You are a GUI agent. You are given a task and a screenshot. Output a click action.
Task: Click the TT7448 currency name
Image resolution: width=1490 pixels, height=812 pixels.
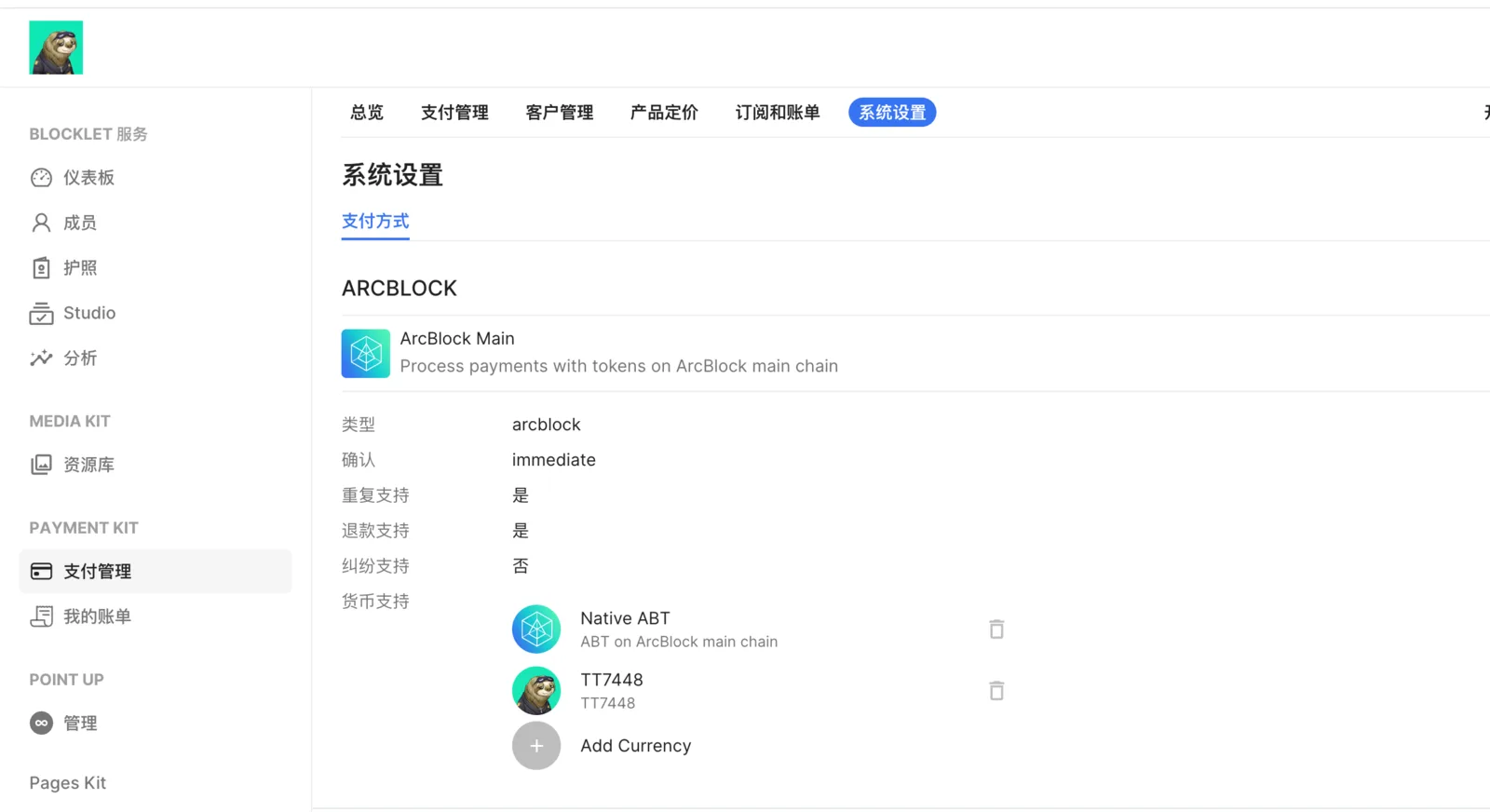tap(612, 680)
